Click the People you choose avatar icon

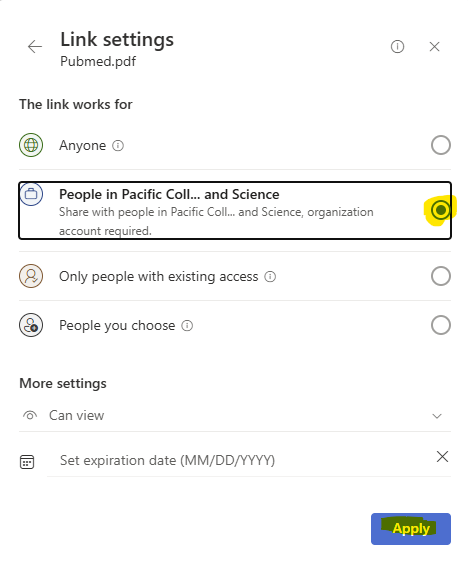(x=31, y=325)
